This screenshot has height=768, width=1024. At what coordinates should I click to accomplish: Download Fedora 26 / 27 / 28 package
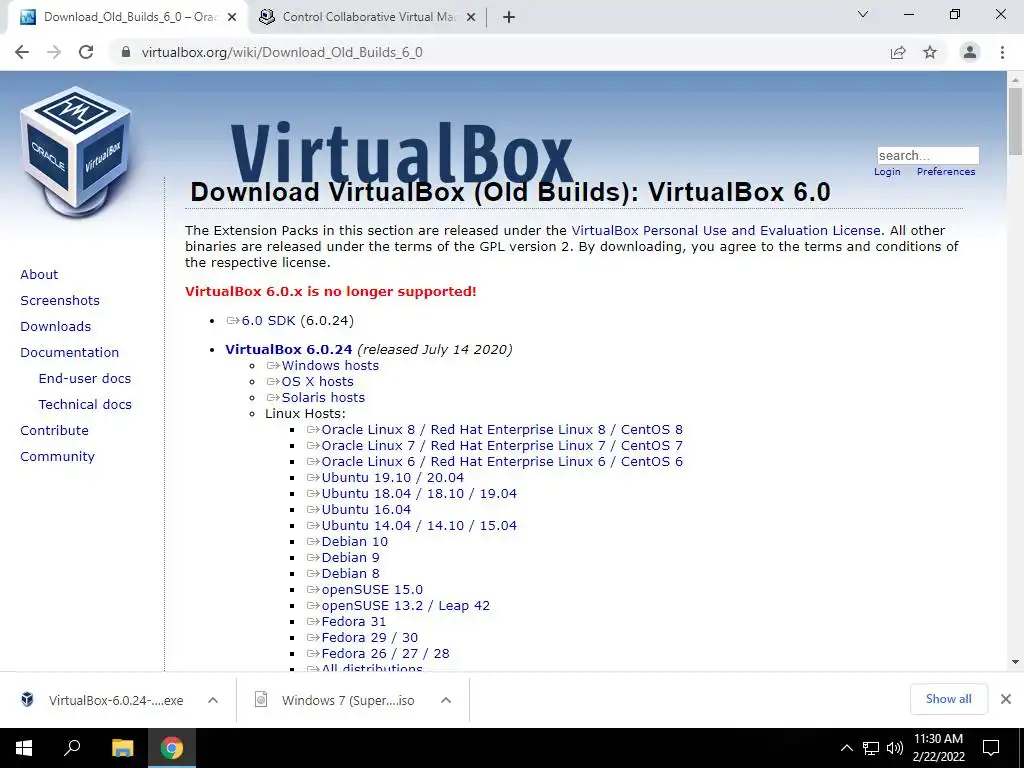pos(385,654)
